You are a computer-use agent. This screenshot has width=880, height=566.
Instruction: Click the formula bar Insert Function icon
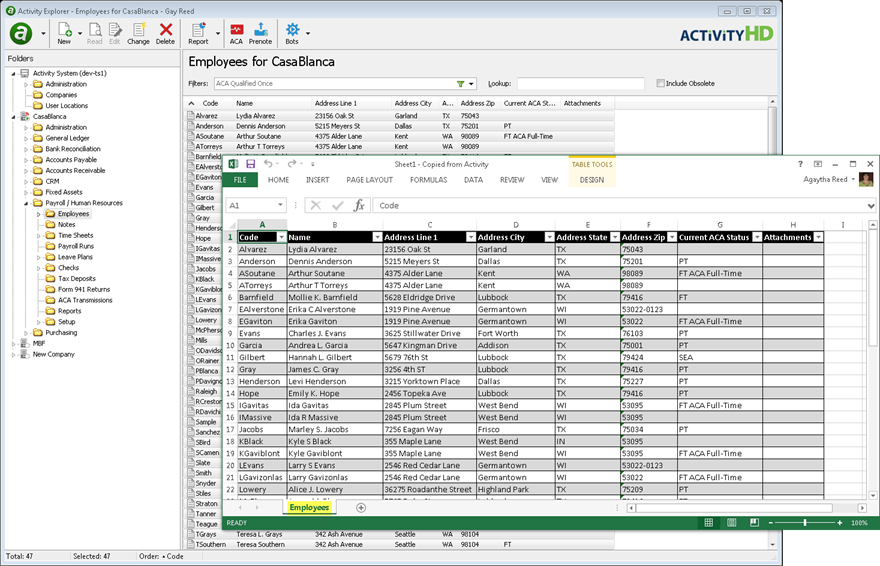(x=359, y=205)
